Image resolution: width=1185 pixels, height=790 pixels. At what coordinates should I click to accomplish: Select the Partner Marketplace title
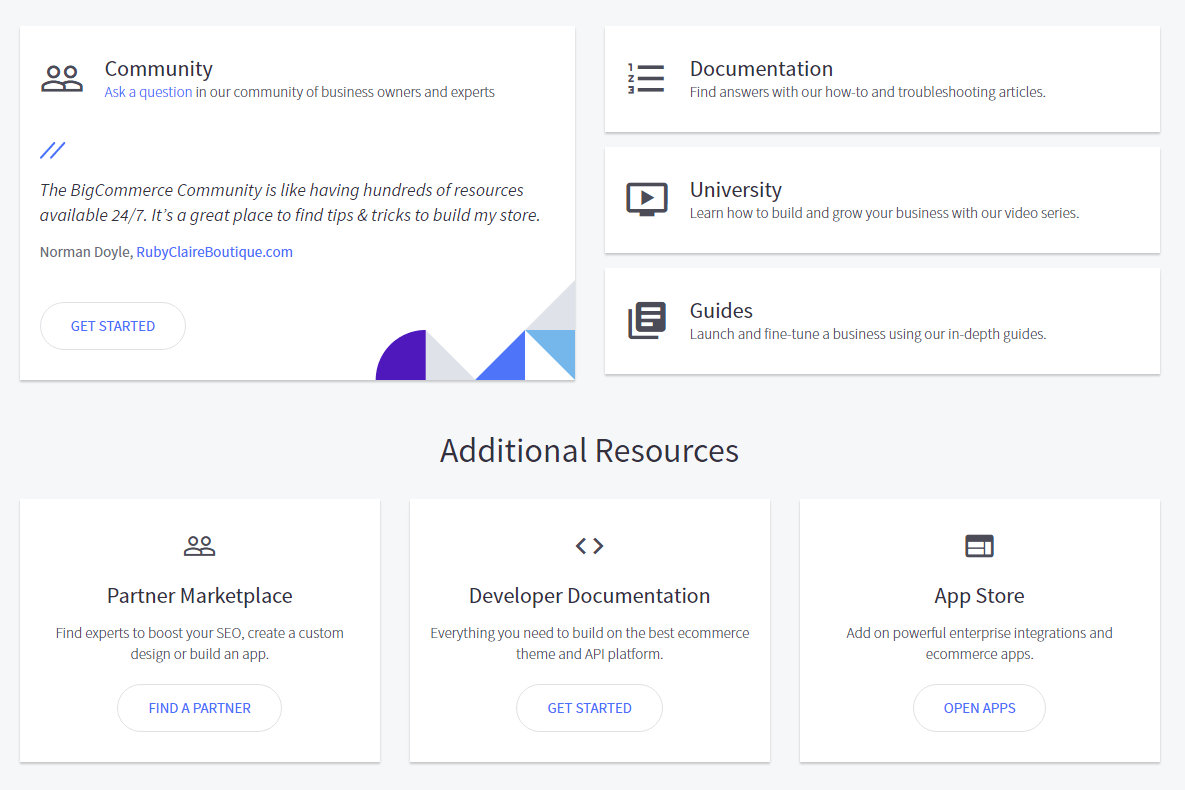pos(200,596)
